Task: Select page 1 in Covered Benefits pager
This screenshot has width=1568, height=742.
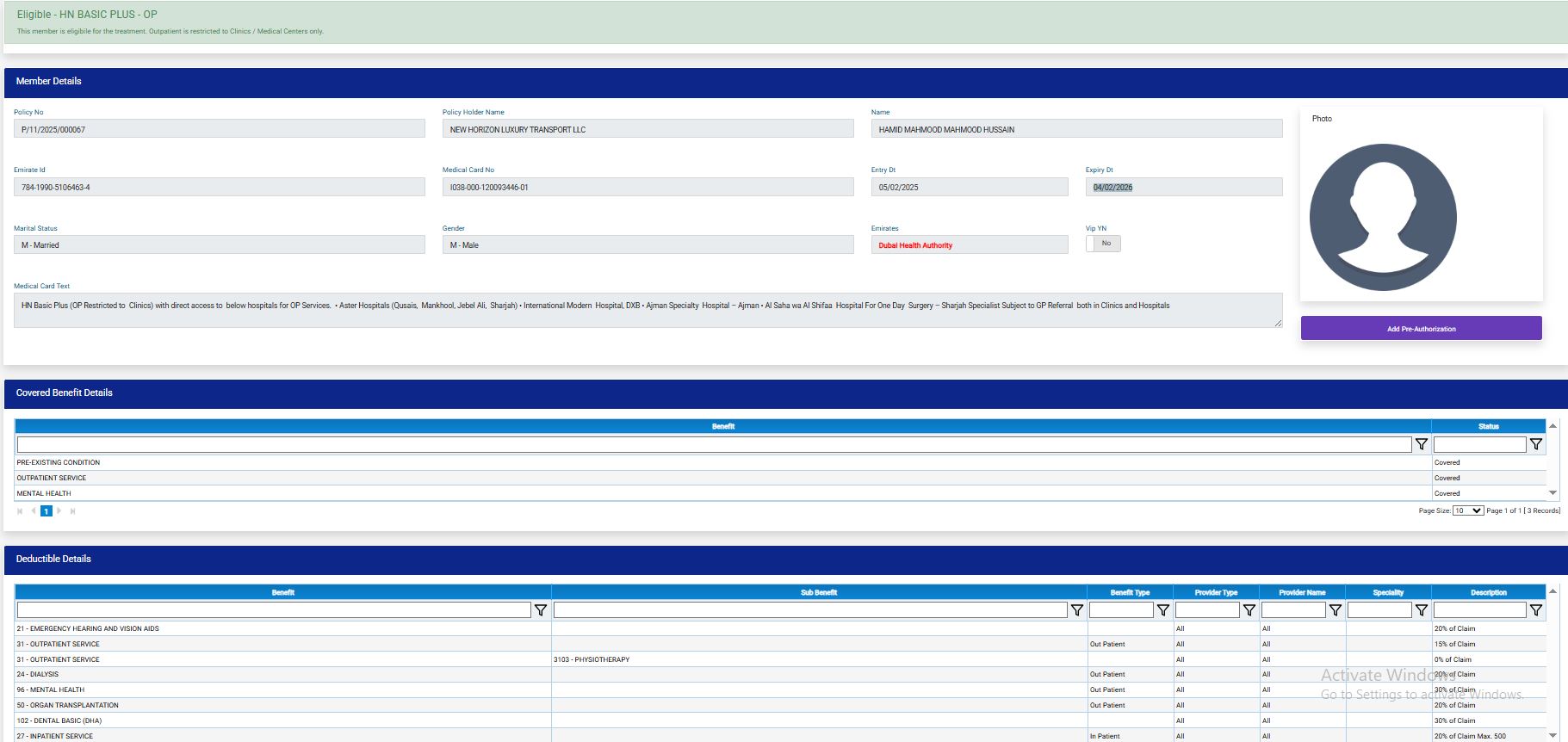Action: (46, 511)
